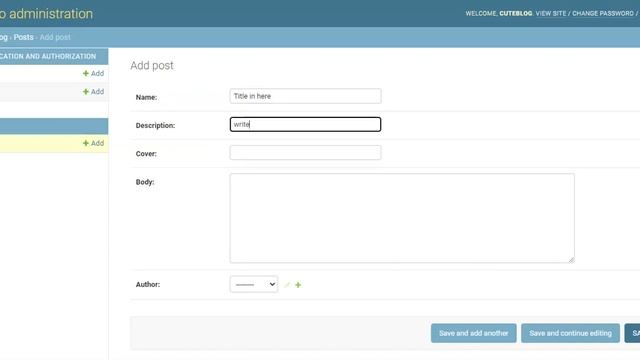Click the pencil edit icon next to Author
Image resolution: width=640 pixels, height=360 pixels.
point(287,285)
